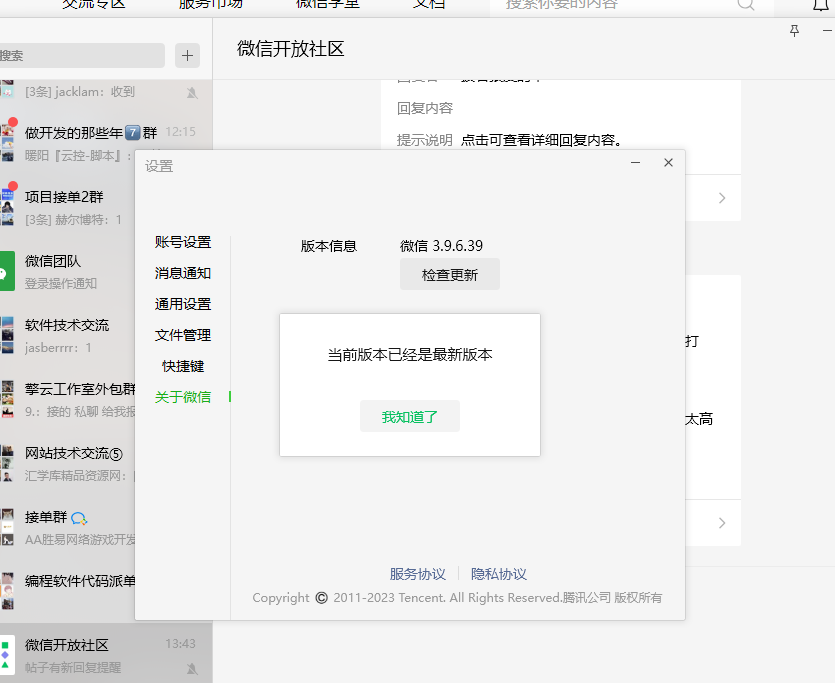Click the 项目接单2群 group avatar
This screenshot has height=683, width=835.
click(x=7, y=208)
